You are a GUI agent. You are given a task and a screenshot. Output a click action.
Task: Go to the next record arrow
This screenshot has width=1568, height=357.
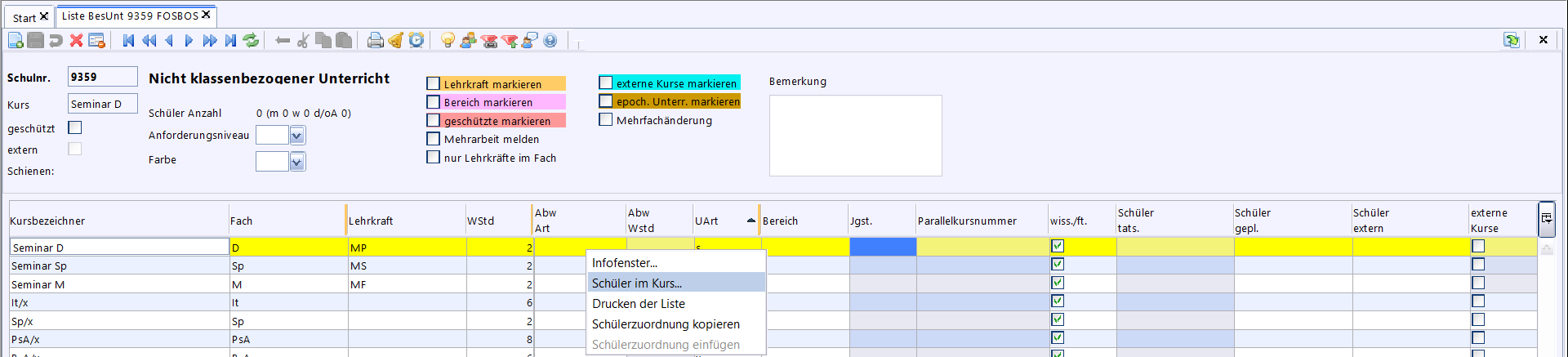coord(189,40)
